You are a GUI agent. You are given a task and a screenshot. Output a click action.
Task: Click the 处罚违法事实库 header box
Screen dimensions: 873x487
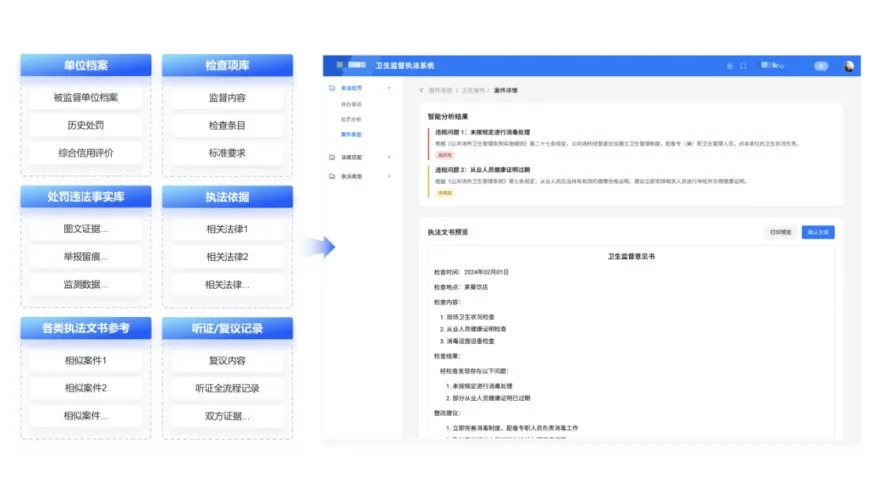[86, 196]
